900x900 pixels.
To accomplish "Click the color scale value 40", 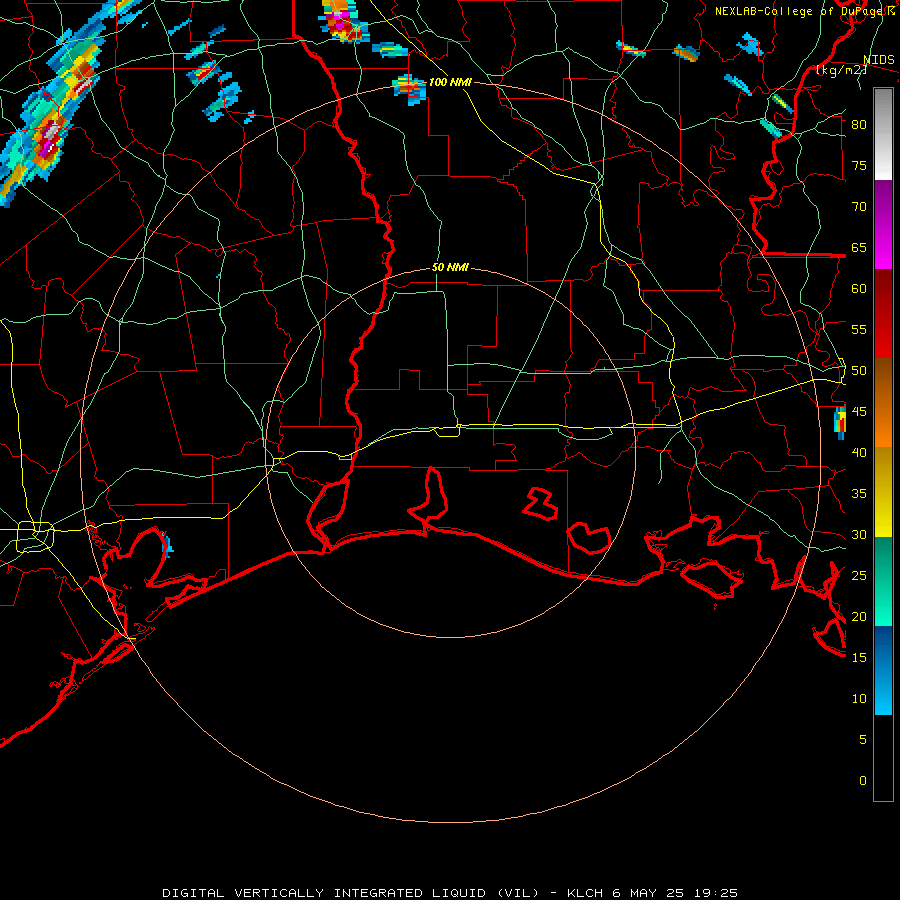I will 859,452.
